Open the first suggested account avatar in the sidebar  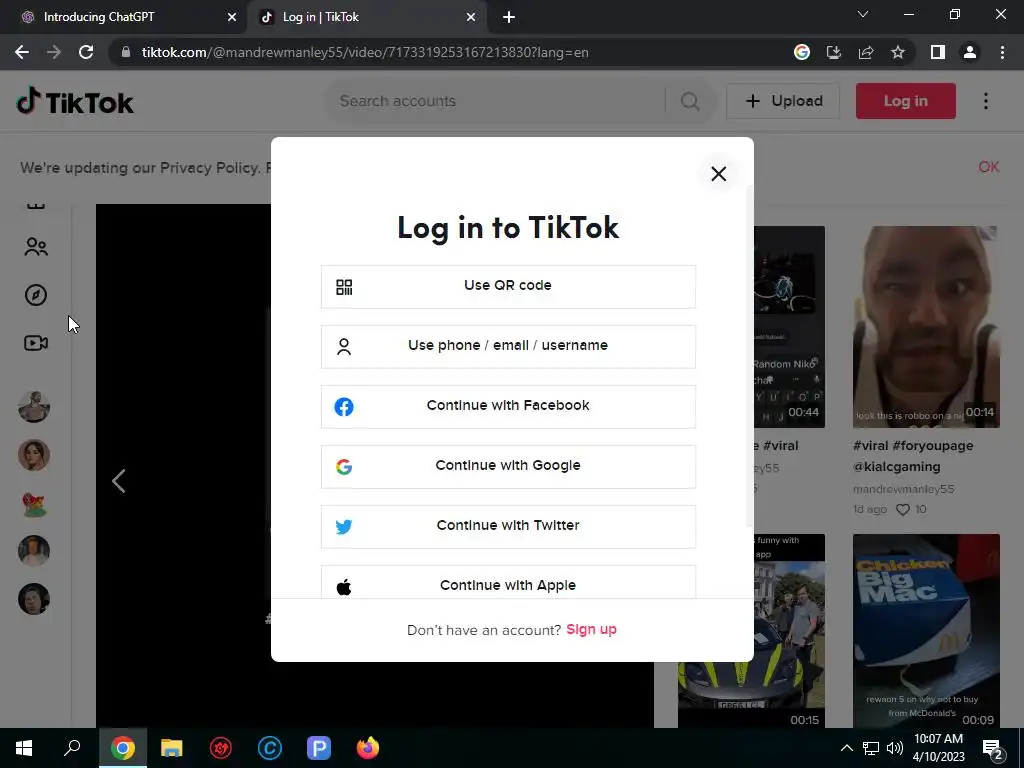(x=34, y=408)
